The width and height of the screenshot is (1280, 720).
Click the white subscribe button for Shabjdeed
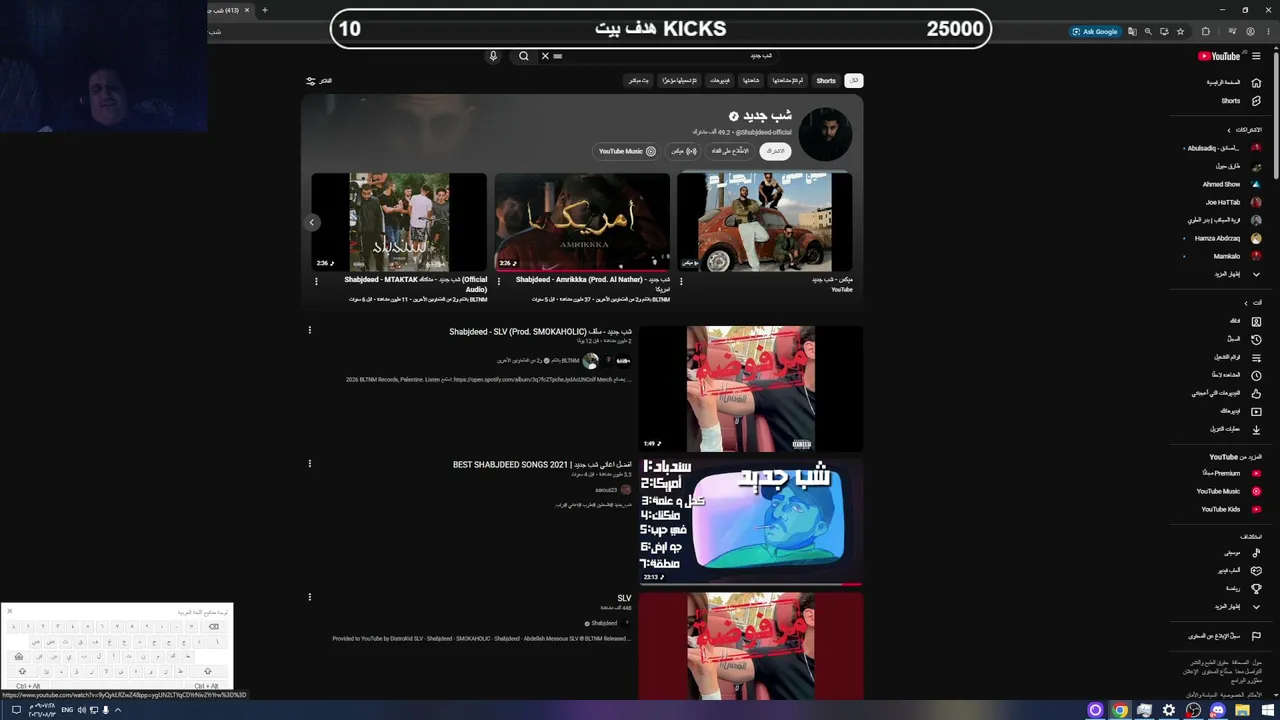[x=774, y=151]
